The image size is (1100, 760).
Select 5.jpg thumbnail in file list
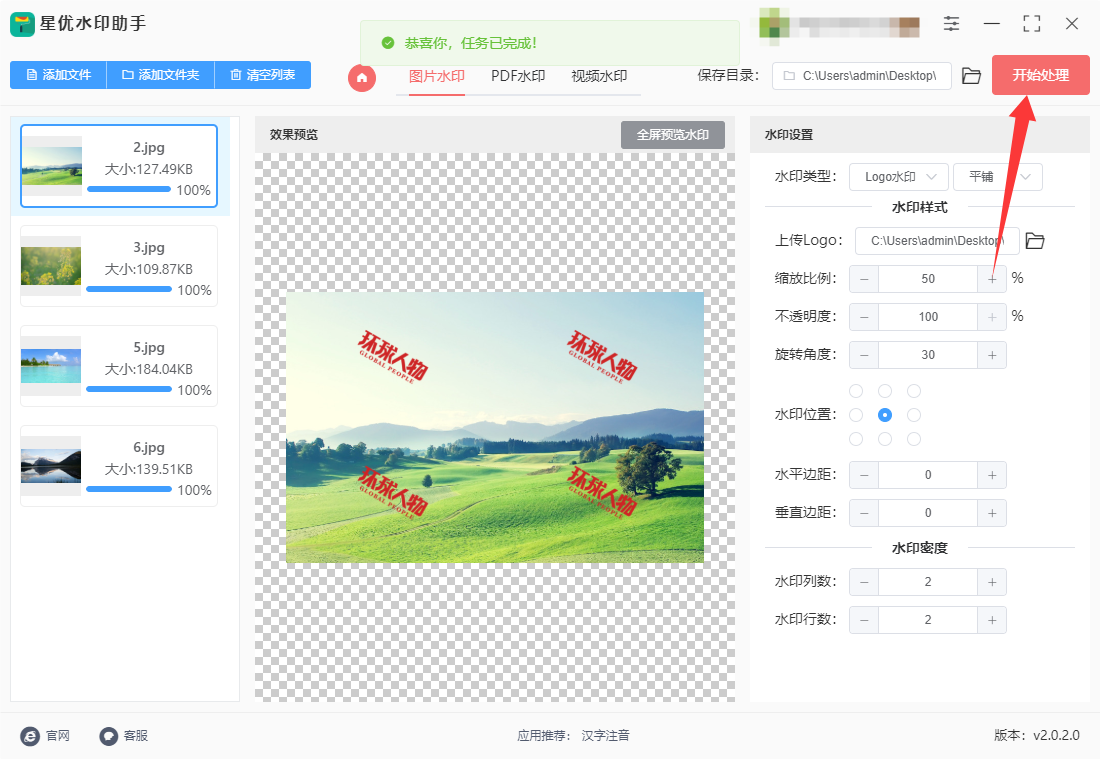pyautogui.click(x=51, y=366)
